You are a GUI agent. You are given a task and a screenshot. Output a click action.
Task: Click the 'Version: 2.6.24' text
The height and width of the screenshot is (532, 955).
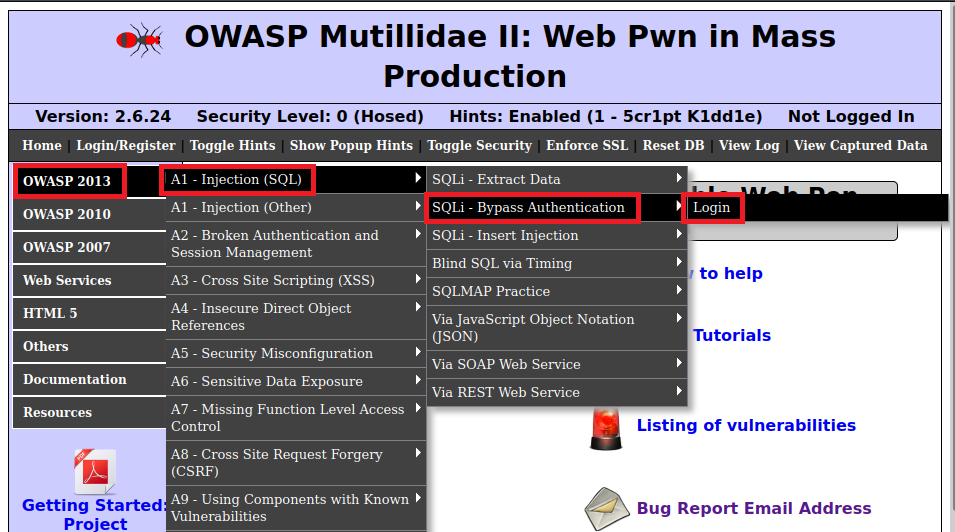[x=103, y=116]
